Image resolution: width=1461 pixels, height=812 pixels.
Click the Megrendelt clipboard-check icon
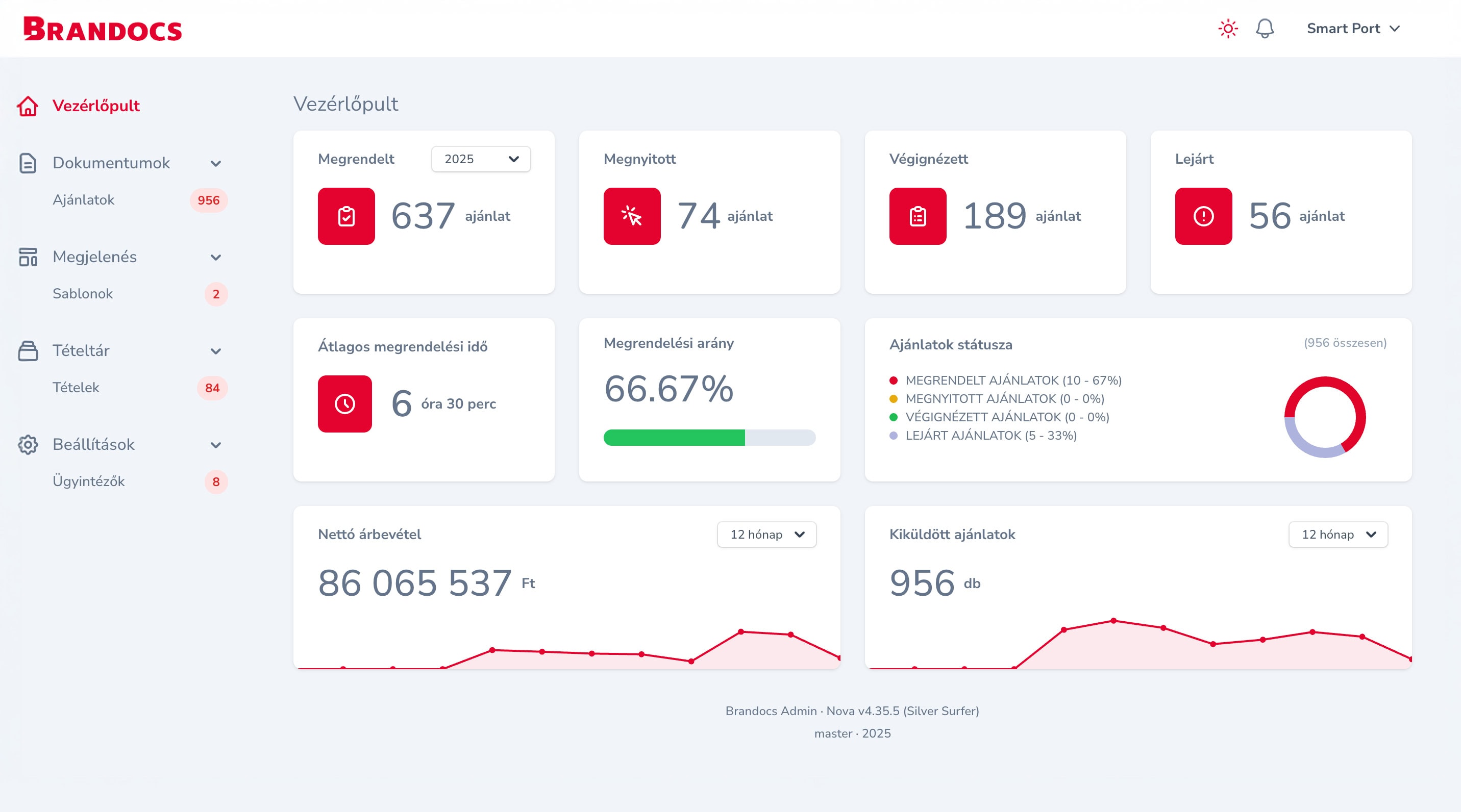click(346, 216)
